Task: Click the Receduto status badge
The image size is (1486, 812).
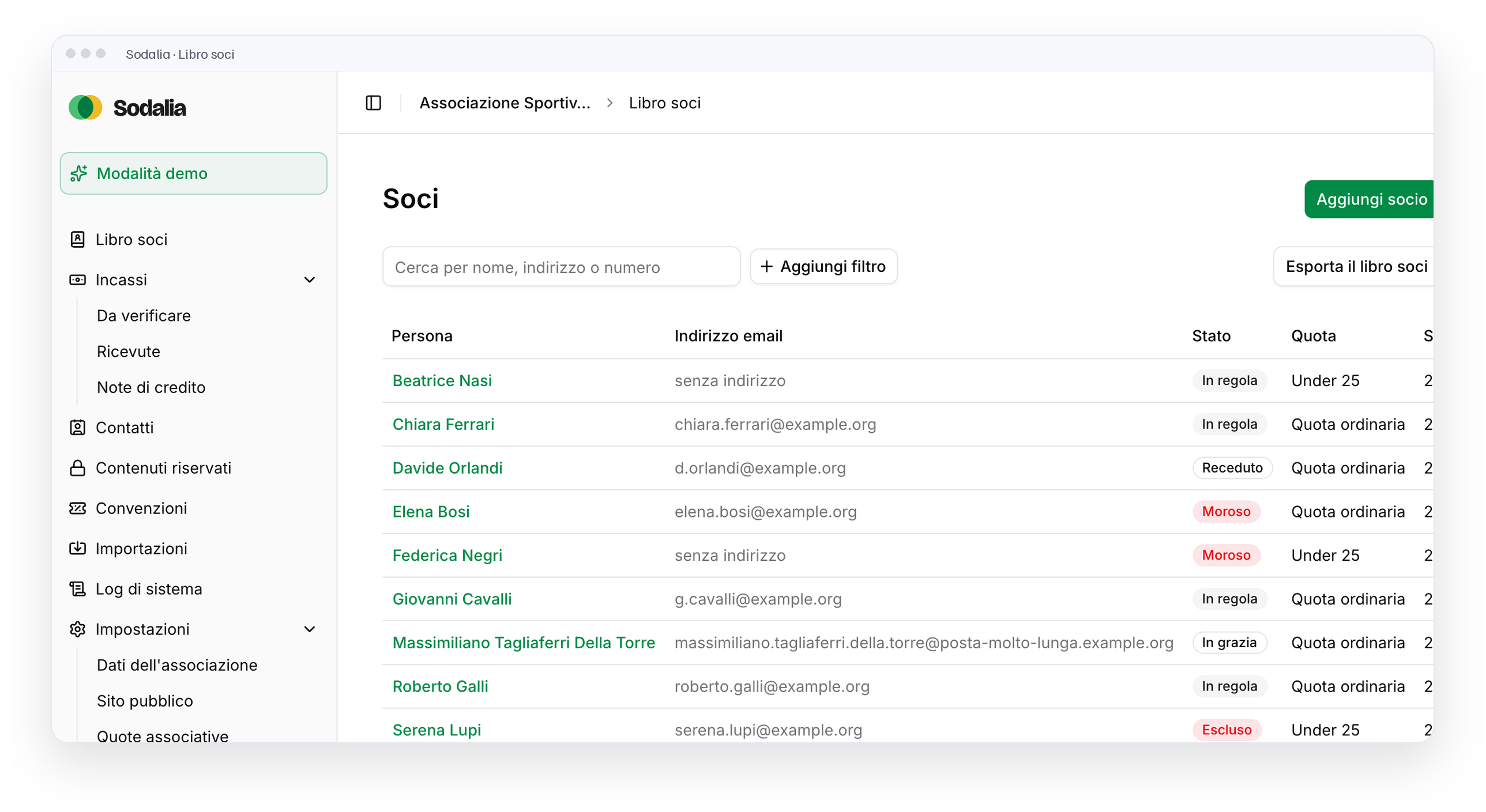Action: point(1232,468)
